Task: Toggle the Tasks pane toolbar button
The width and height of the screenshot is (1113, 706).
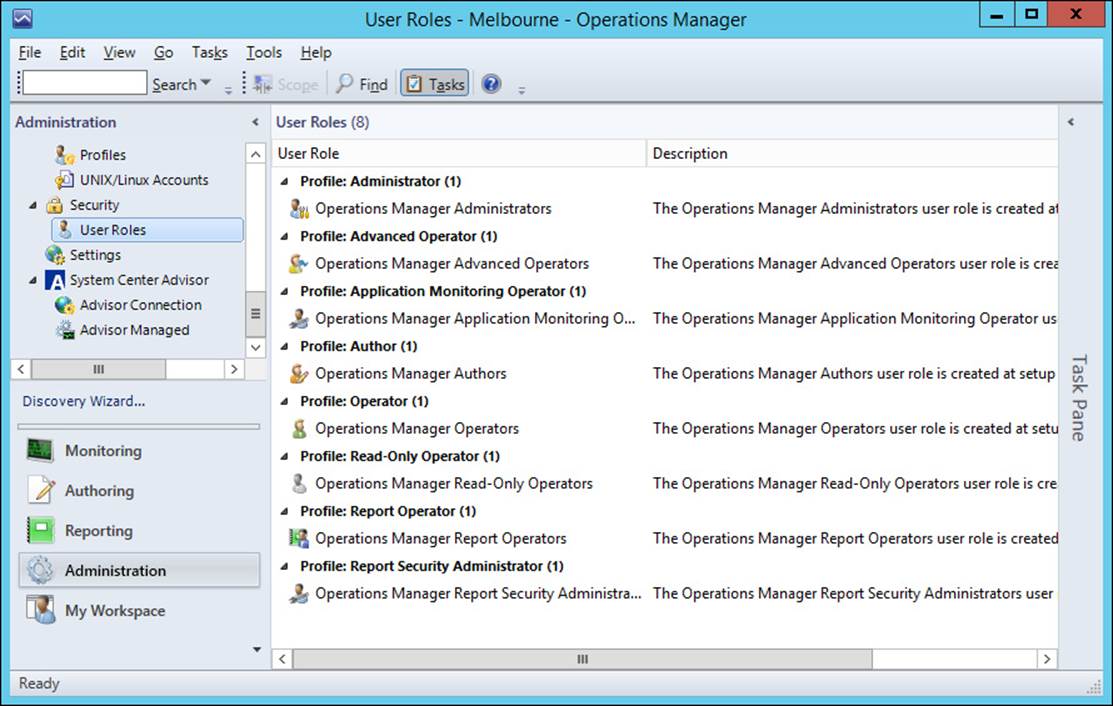Action: coord(434,84)
